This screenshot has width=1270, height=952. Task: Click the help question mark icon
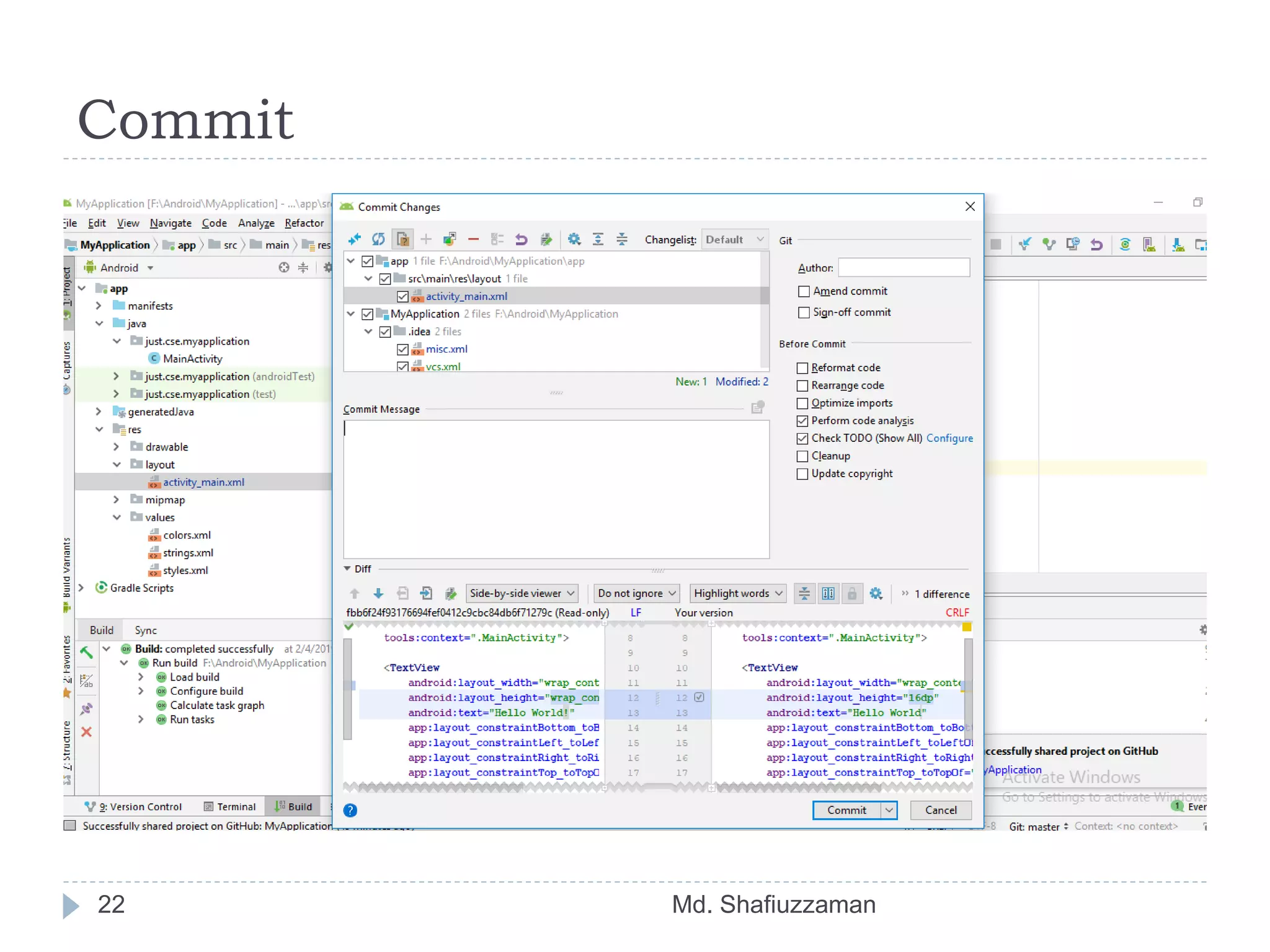350,810
